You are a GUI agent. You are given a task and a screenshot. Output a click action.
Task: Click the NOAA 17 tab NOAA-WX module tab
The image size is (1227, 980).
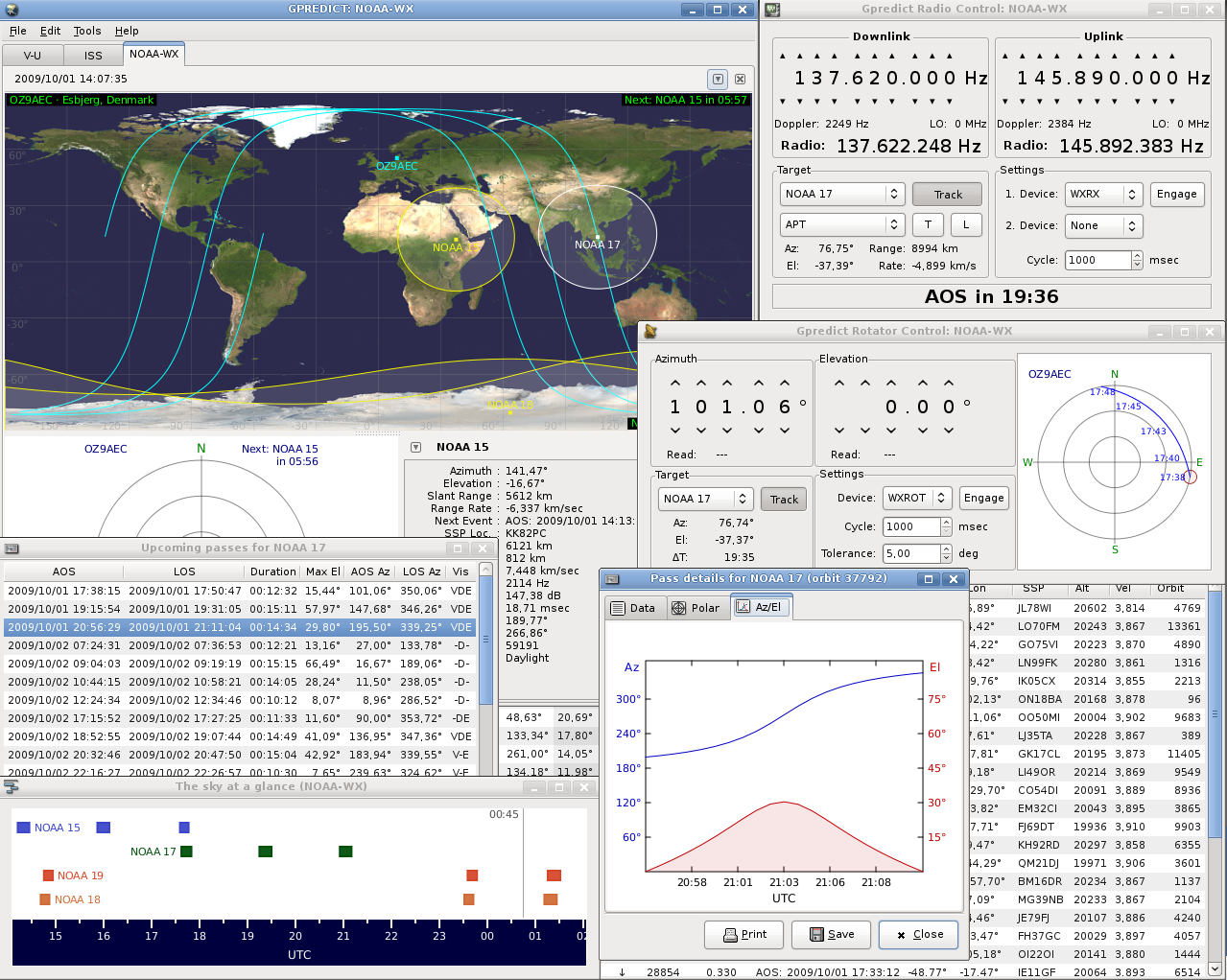153,54
